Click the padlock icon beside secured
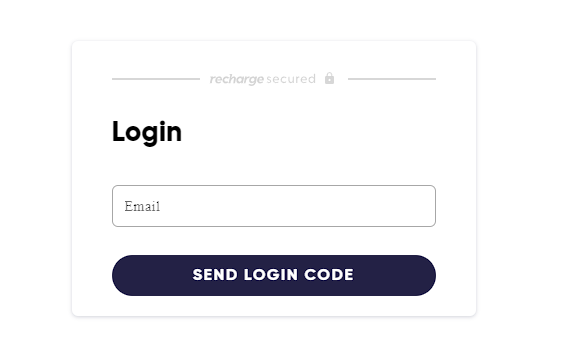The width and height of the screenshot is (584, 363). click(329, 79)
